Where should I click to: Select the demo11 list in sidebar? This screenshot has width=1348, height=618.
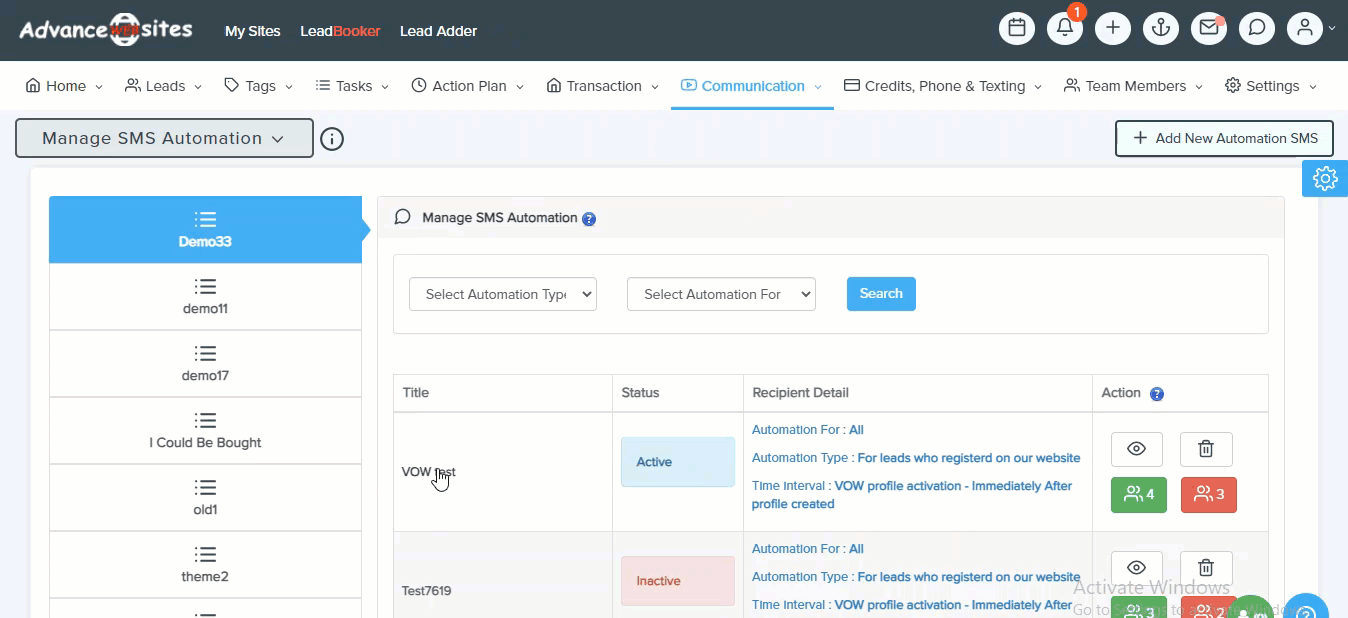pyautogui.click(x=205, y=297)
